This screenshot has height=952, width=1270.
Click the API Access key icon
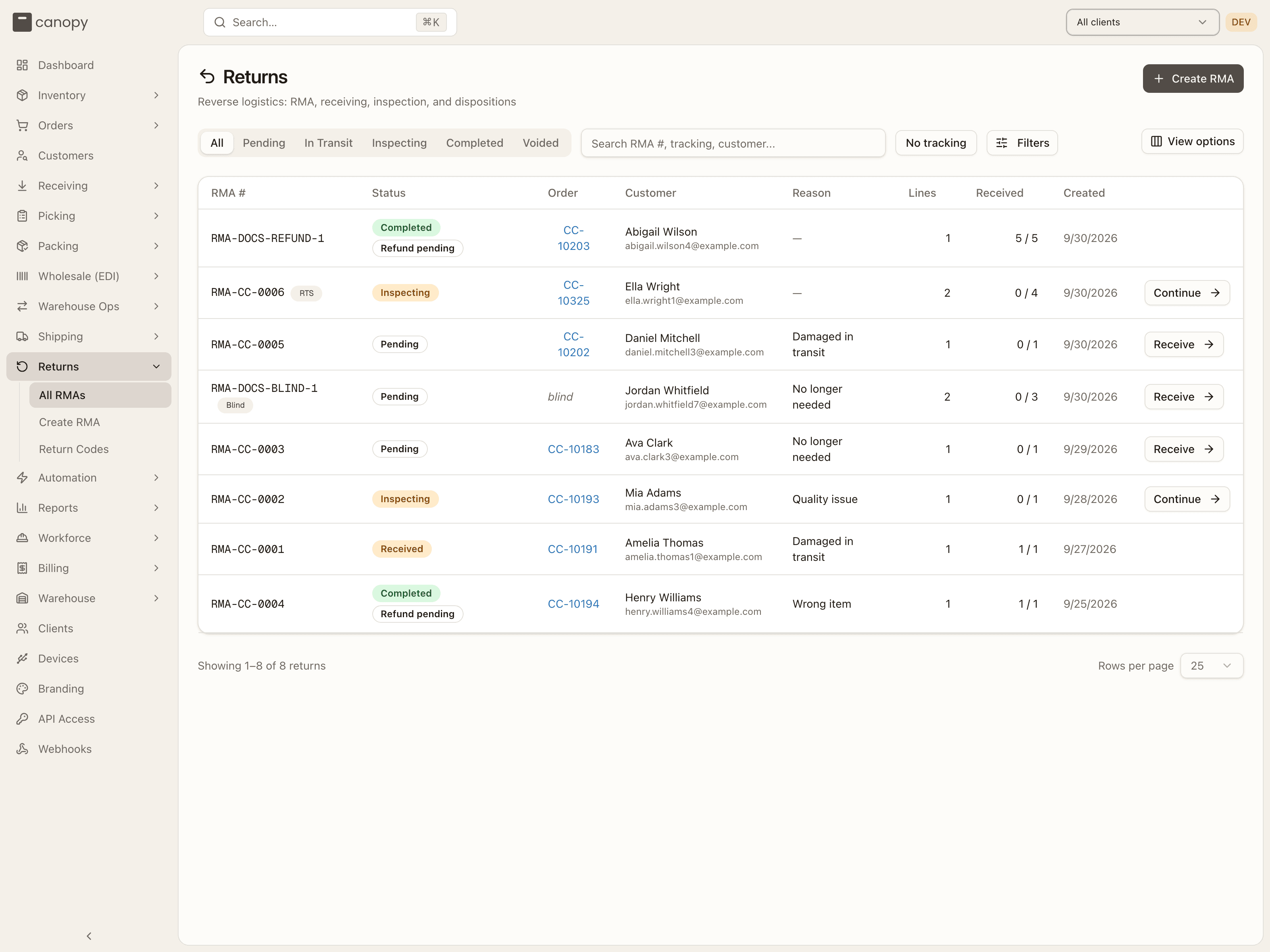pyautogui.click(x=22, y=719)
